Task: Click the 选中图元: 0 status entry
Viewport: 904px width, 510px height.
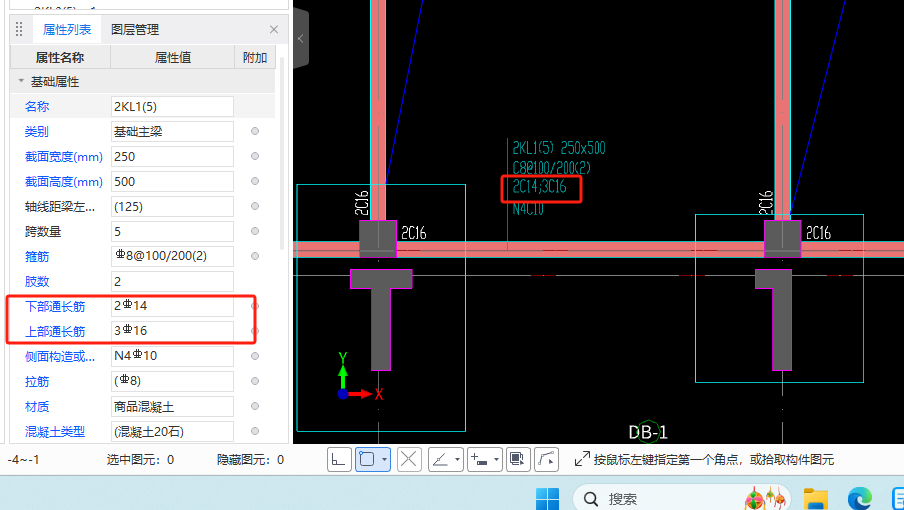Action: 140,459
